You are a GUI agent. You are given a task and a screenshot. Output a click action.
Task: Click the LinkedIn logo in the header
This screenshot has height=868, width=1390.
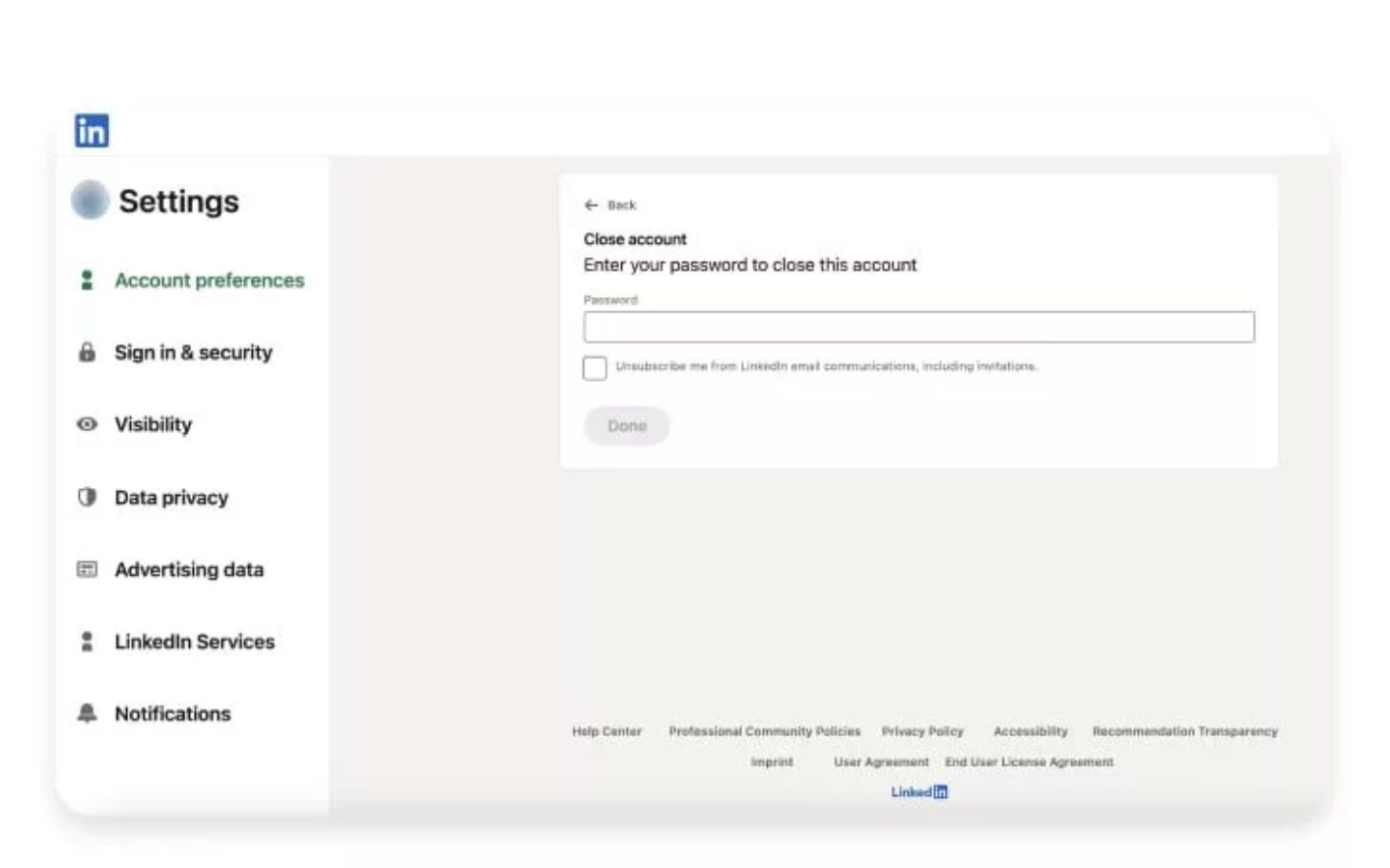(92, 130)
